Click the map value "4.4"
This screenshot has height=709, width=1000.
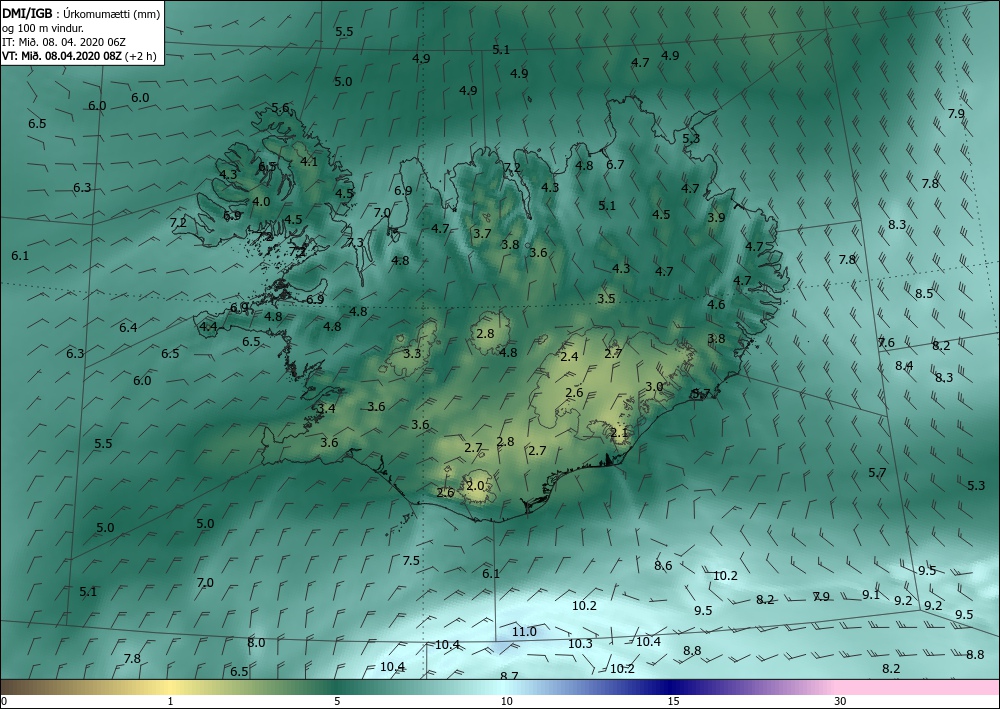[x=209, y=327]
